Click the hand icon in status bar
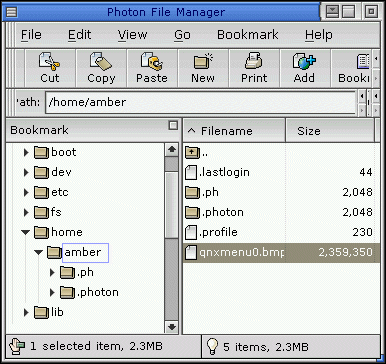This screenshot has width=386, height=364. tap(17, 347)
